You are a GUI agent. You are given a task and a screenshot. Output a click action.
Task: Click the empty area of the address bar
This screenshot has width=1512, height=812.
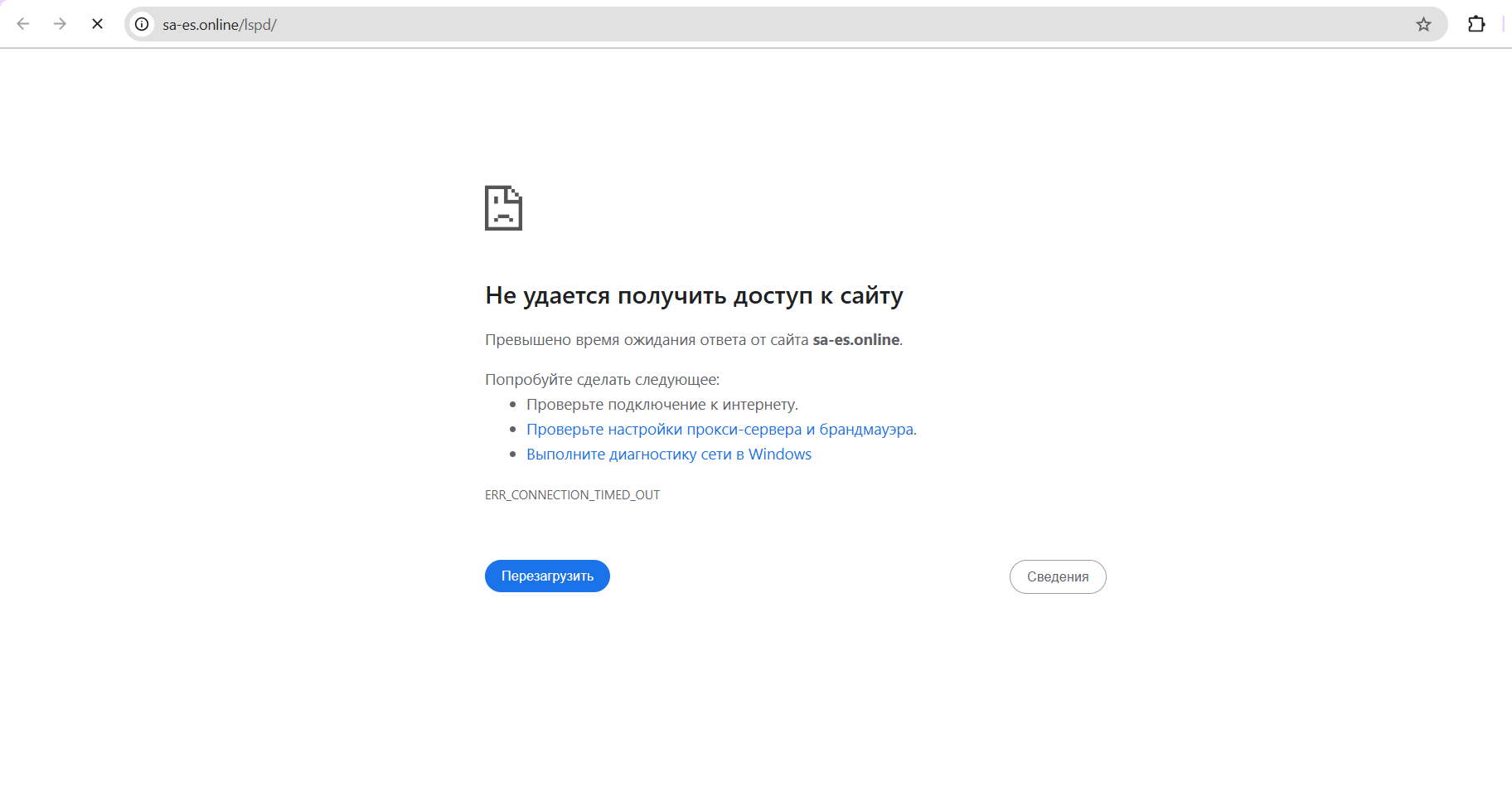pos(829,24)
